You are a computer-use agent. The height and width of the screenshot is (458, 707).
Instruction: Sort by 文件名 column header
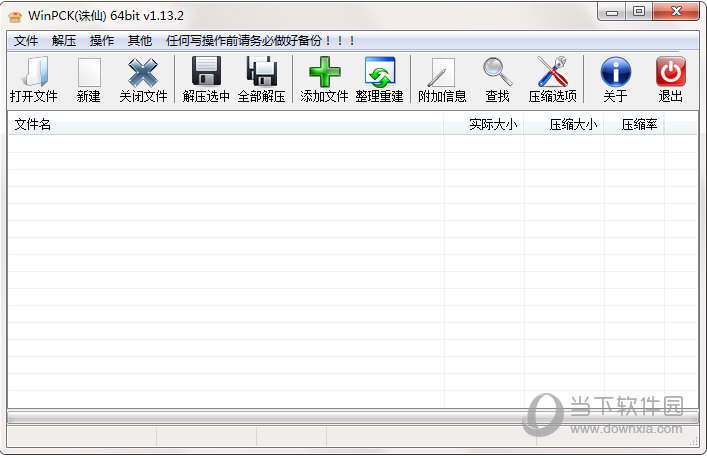pos(226,124)
